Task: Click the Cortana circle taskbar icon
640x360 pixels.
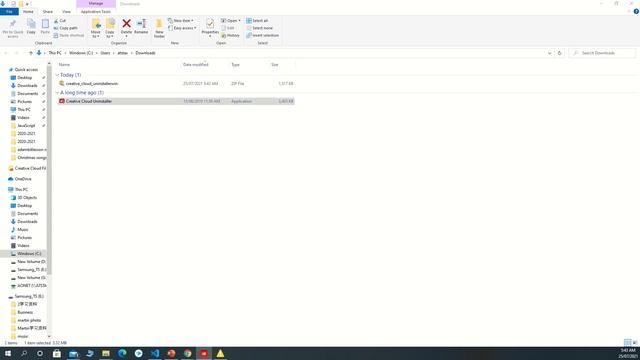Action: point(40,353)
